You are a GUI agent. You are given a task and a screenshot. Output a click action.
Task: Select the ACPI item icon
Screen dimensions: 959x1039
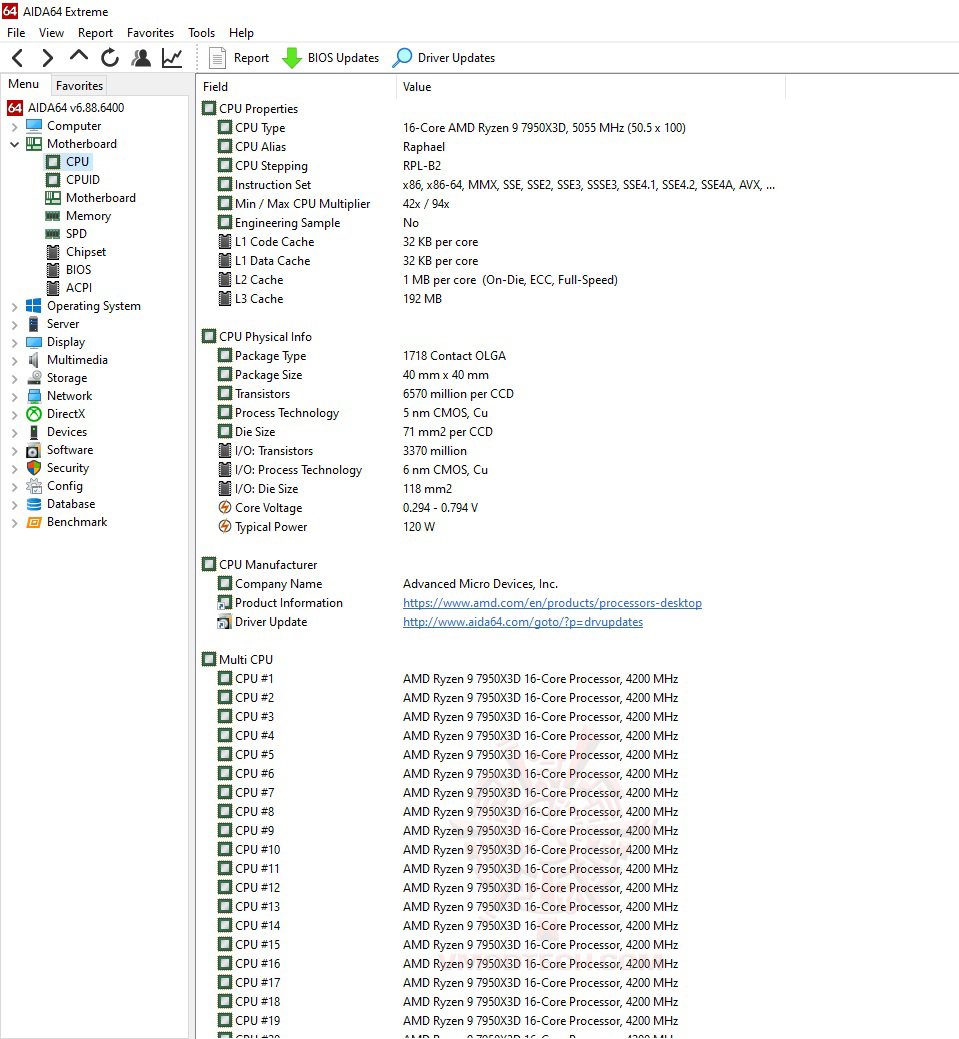(x=53, y=288)
